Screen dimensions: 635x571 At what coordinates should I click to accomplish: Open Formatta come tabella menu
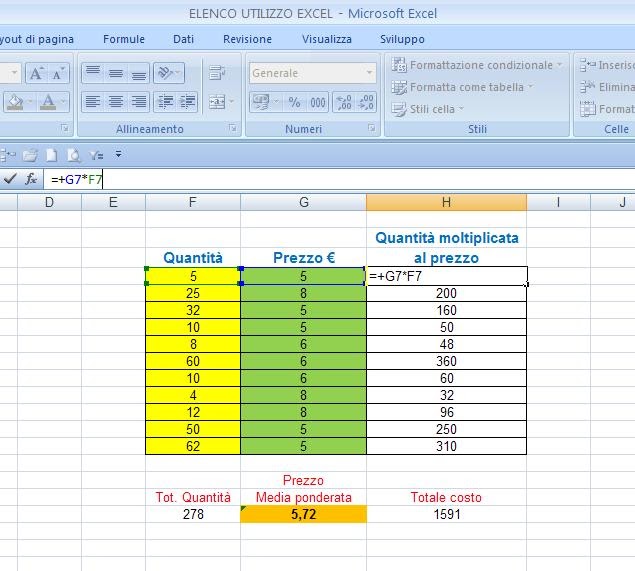[x=462, y=87]
